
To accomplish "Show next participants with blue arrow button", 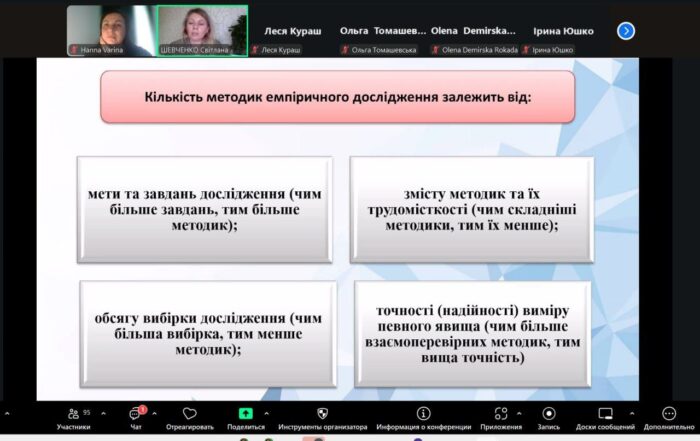I will [626, 31].
